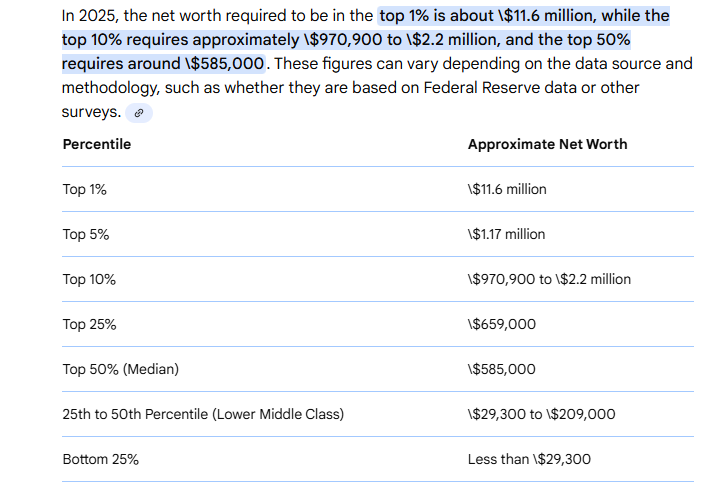Select the Top 10% row label

pyautogui.click(x=89, y=279)
